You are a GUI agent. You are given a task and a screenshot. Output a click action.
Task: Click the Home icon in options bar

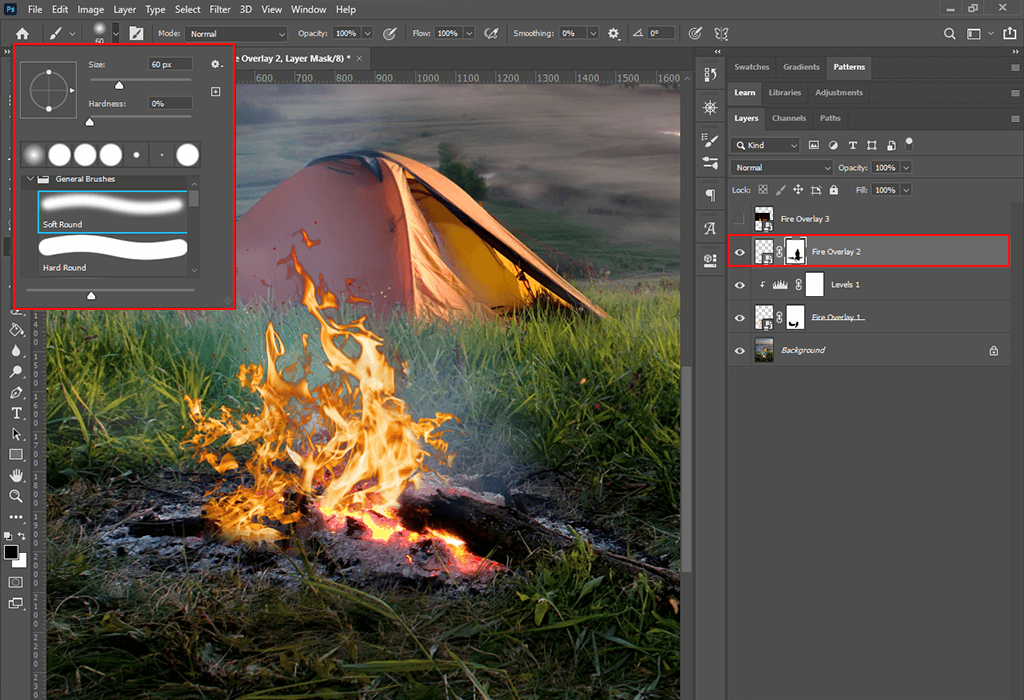tap(21, 33)
